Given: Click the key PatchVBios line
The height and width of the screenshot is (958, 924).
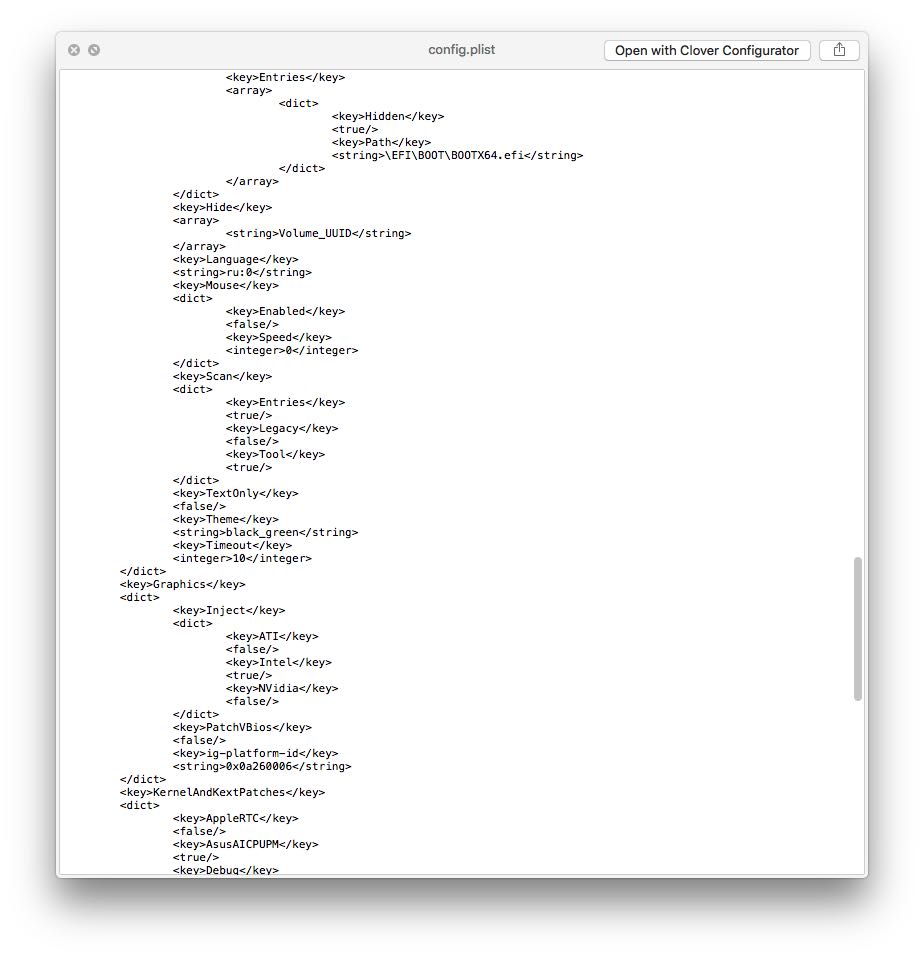Looking at the screenshot, I should tap(242, 727).
